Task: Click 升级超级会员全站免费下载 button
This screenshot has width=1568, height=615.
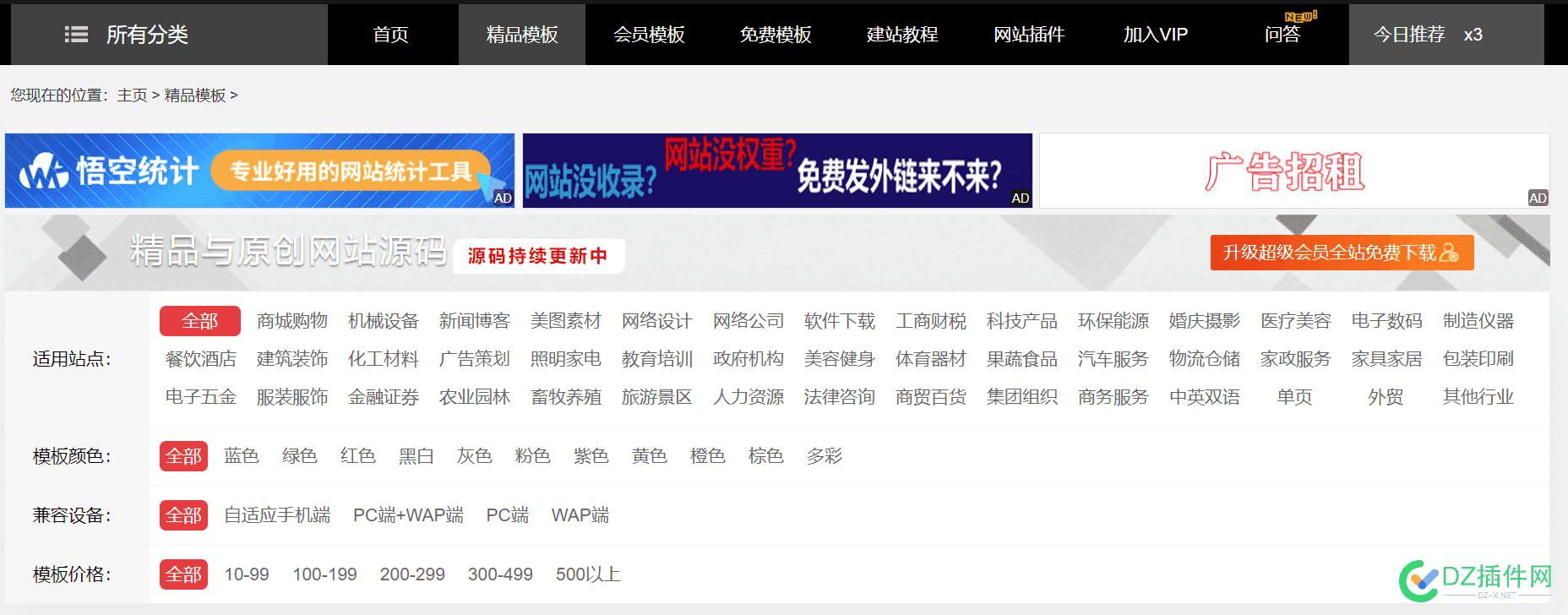Action: click(1342, 253)
